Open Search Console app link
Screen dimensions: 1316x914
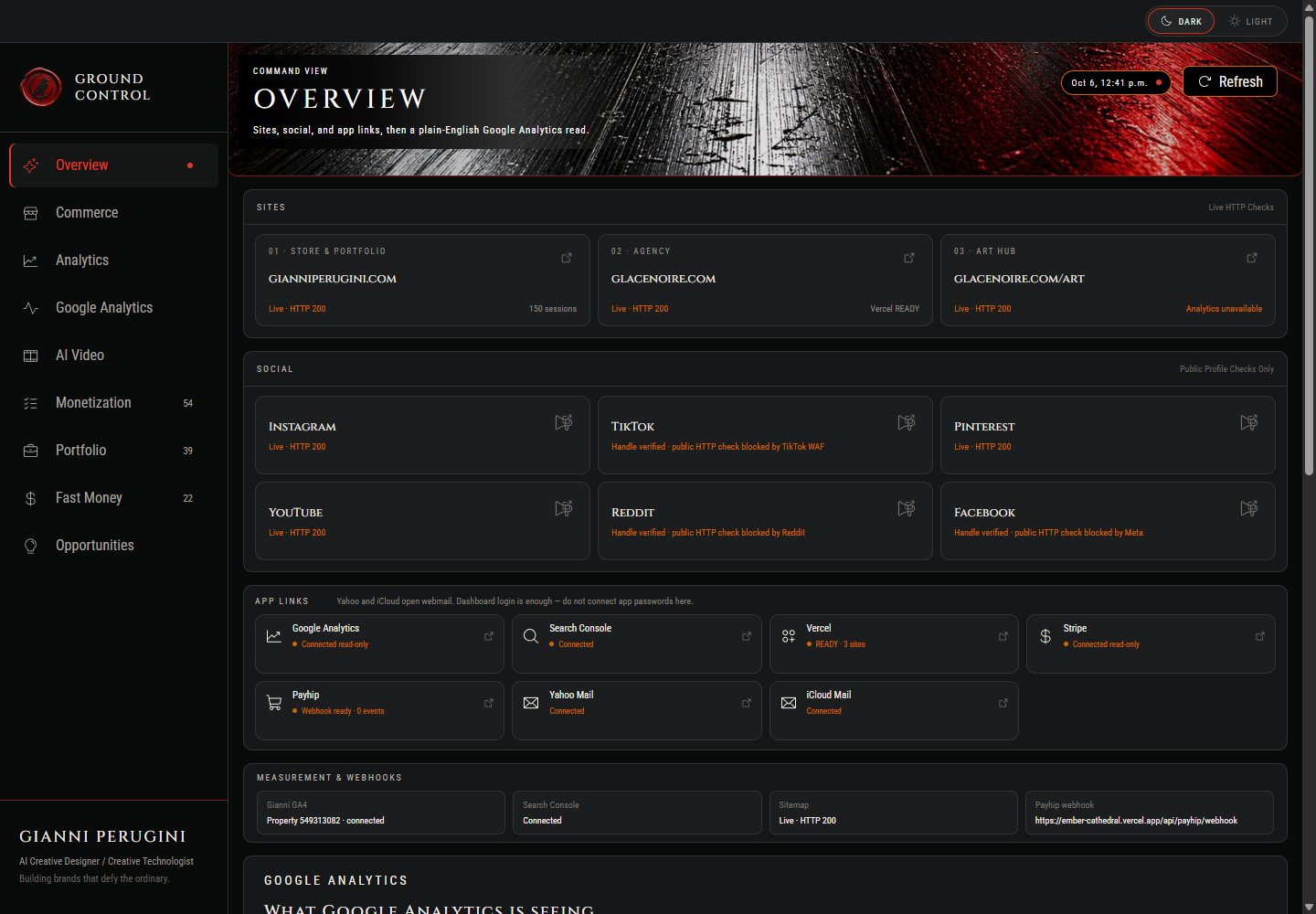[x=637, y=644]
